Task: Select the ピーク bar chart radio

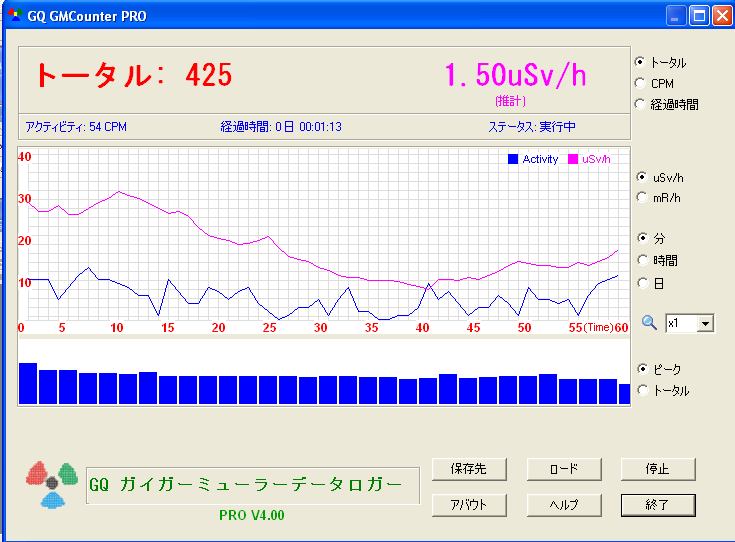Action: click(x=643, y=369)
